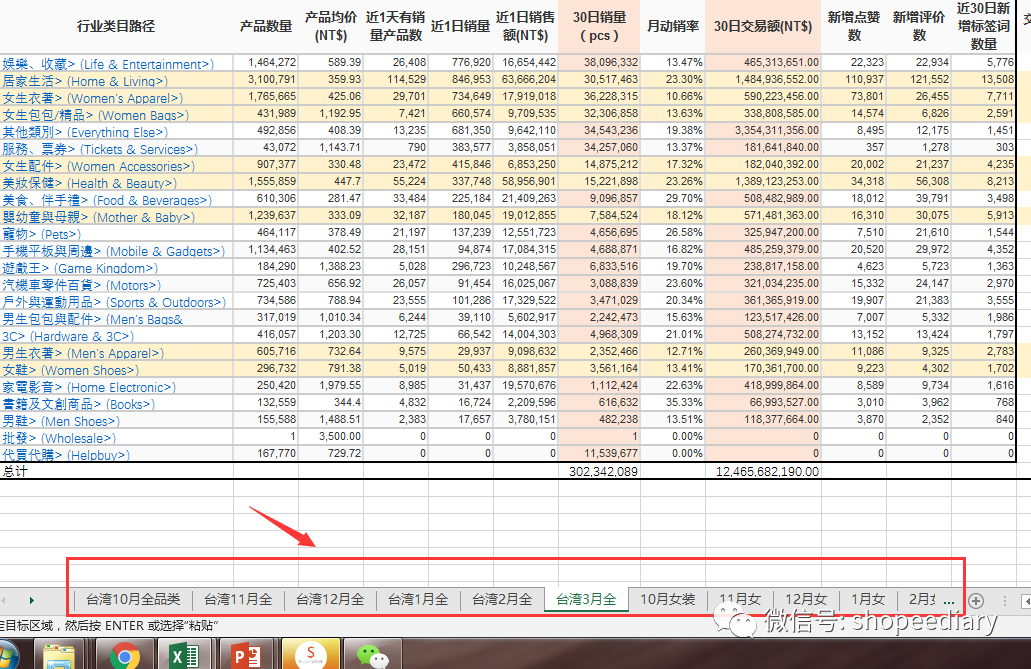Switch to the 1月女 sheet tab
The height and width of the screenshot is (669, 1031).
(867, 599)
